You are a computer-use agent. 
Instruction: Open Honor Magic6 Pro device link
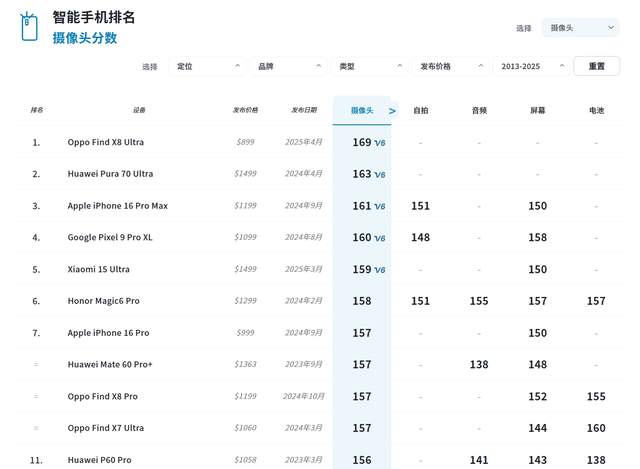104,301
